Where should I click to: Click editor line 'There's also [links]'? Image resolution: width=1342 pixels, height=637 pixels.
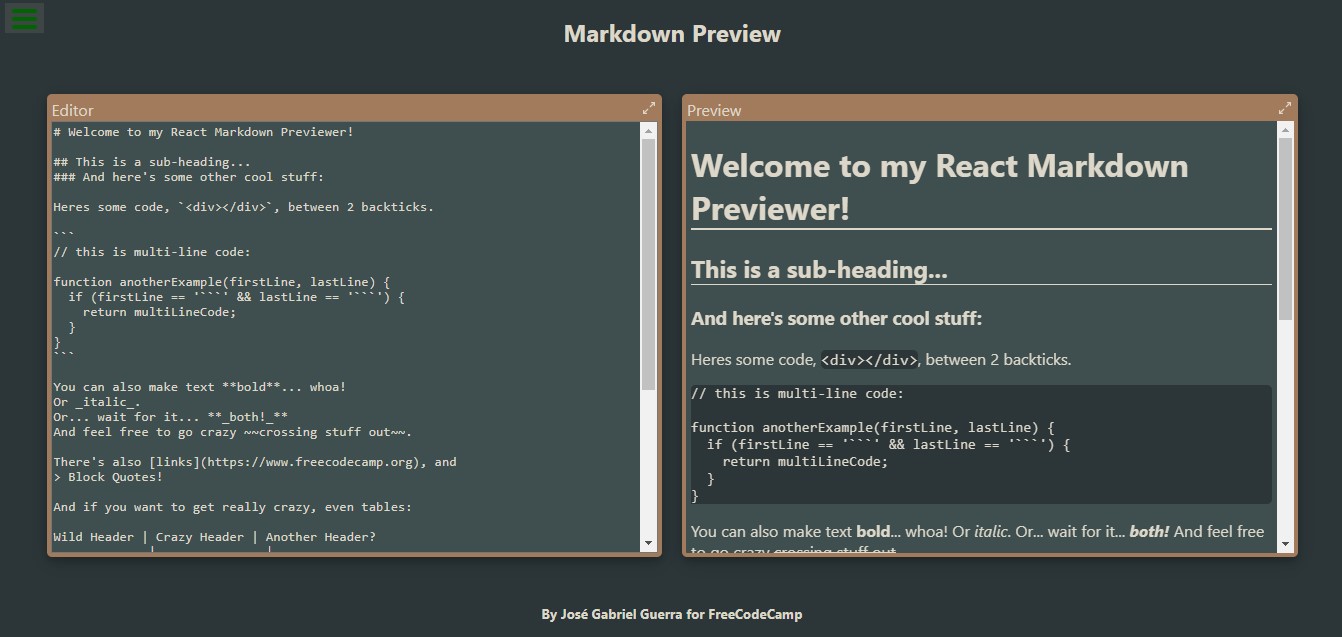254,462
